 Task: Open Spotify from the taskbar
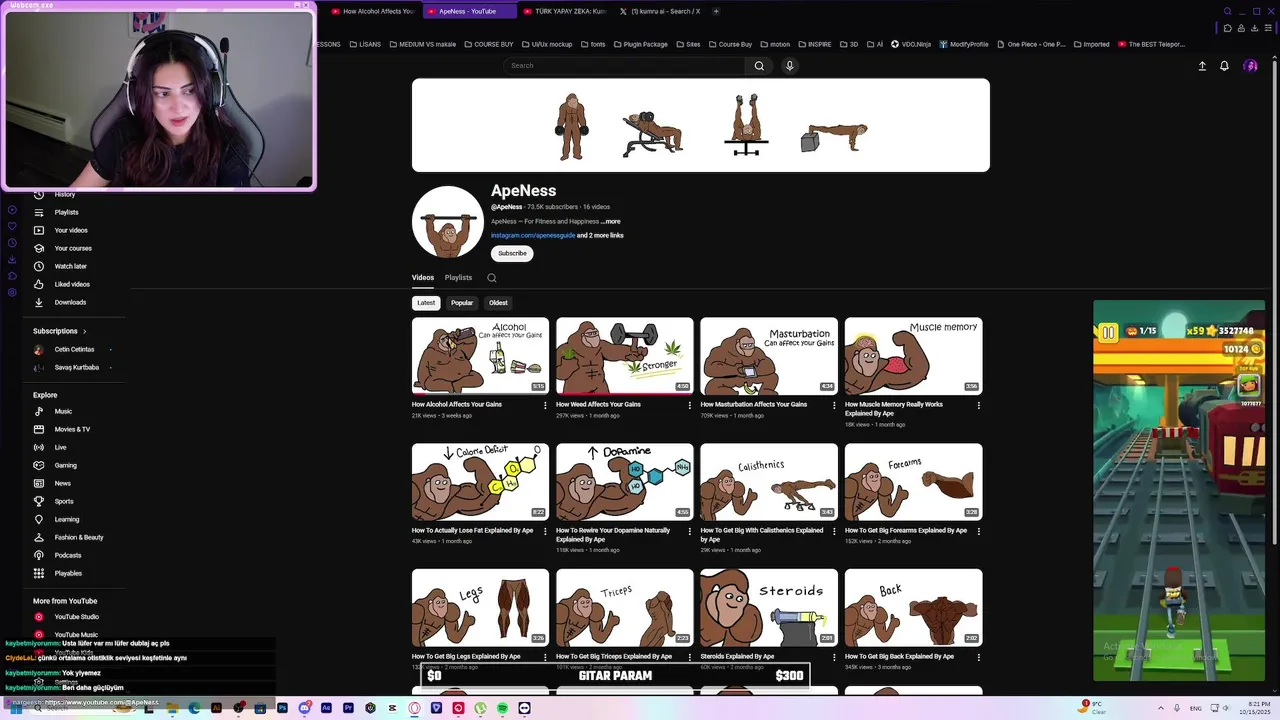click(502, 708)
